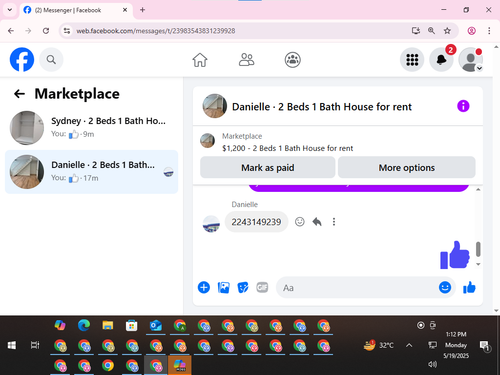Close the Messenger tab
500x375 pixels.
[x=125, y=10]
